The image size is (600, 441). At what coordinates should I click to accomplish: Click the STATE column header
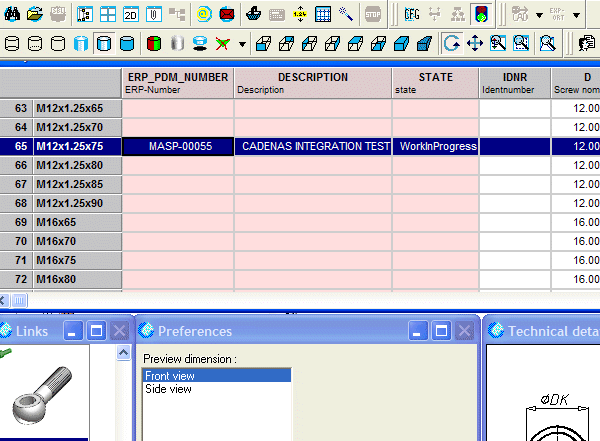click(x=435, y=83)
